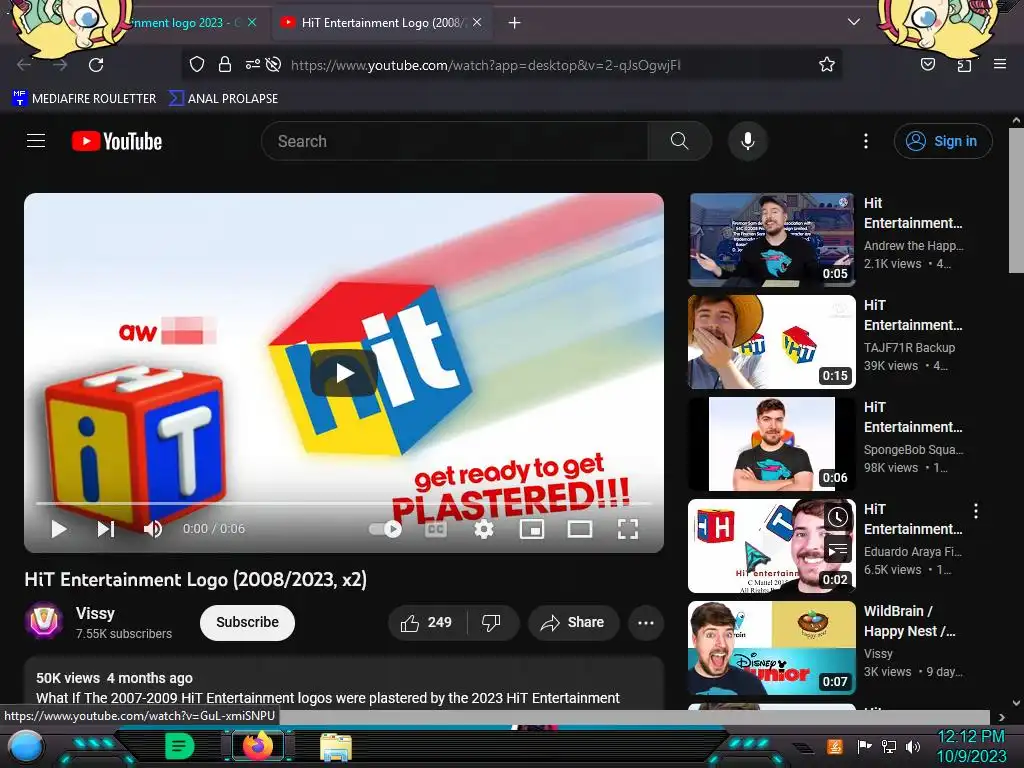1024x768 pixels.
Task: Open Eduardo Araya Fi... video title
Action: click(913, 519)
